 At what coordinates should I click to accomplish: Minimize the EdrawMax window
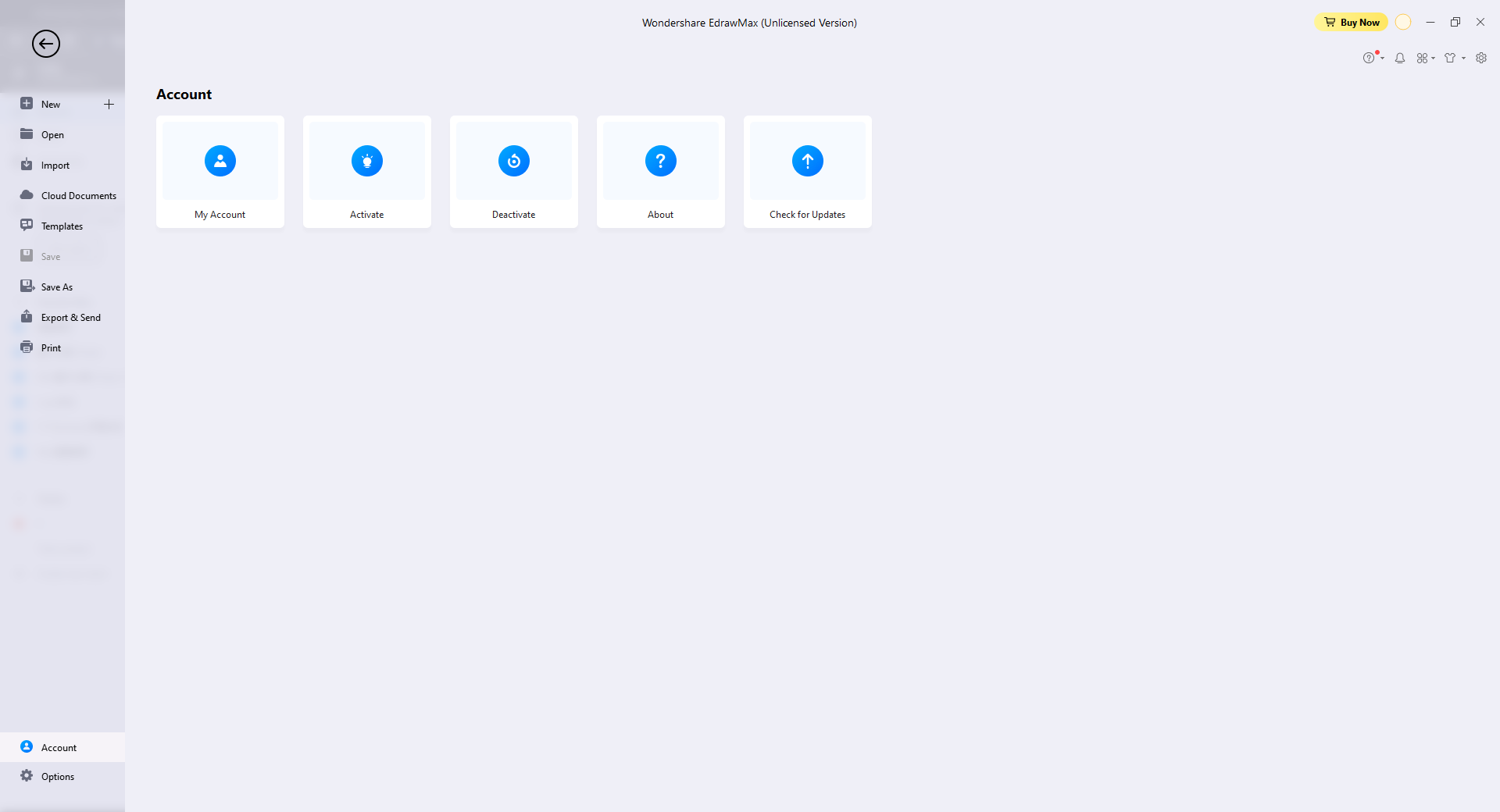point(1430,22)
